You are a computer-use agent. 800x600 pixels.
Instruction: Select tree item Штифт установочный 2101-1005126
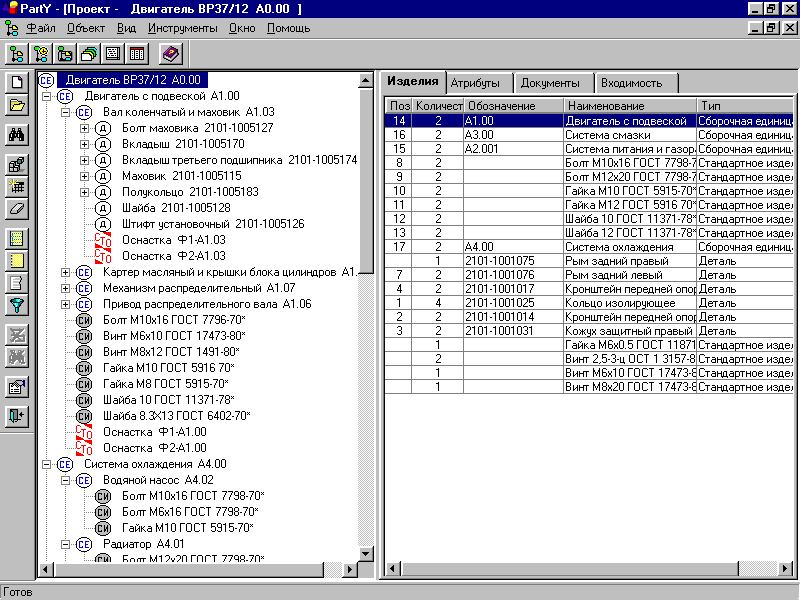[x=213, y=224]
